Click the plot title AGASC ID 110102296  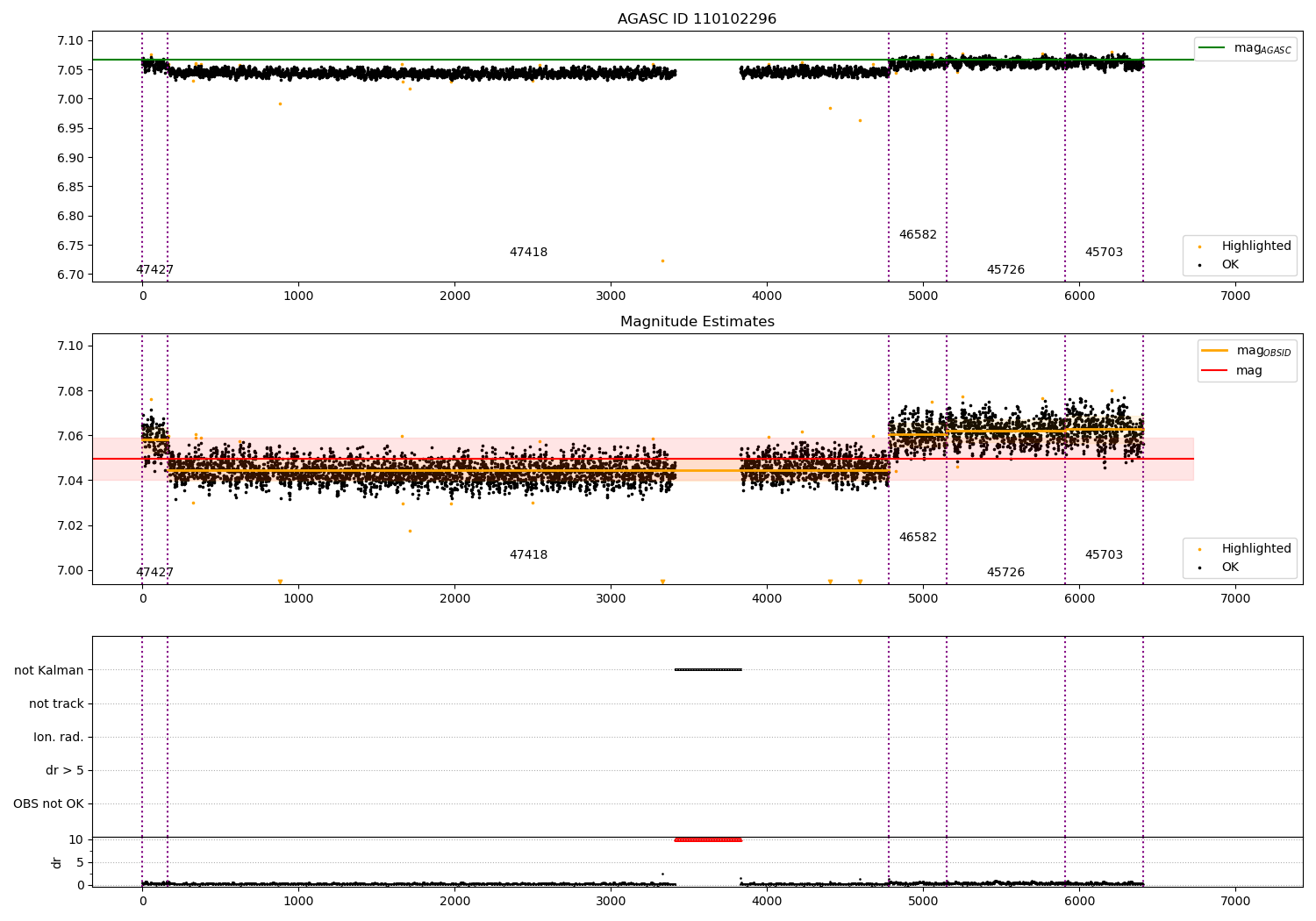(697, 19)
